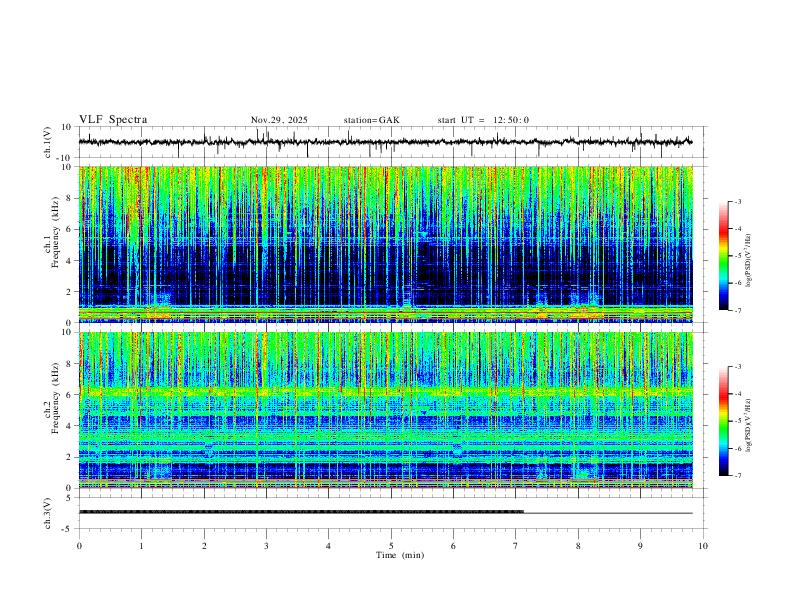
Task: Click the '7' tick on time axis
Action: 516,546
